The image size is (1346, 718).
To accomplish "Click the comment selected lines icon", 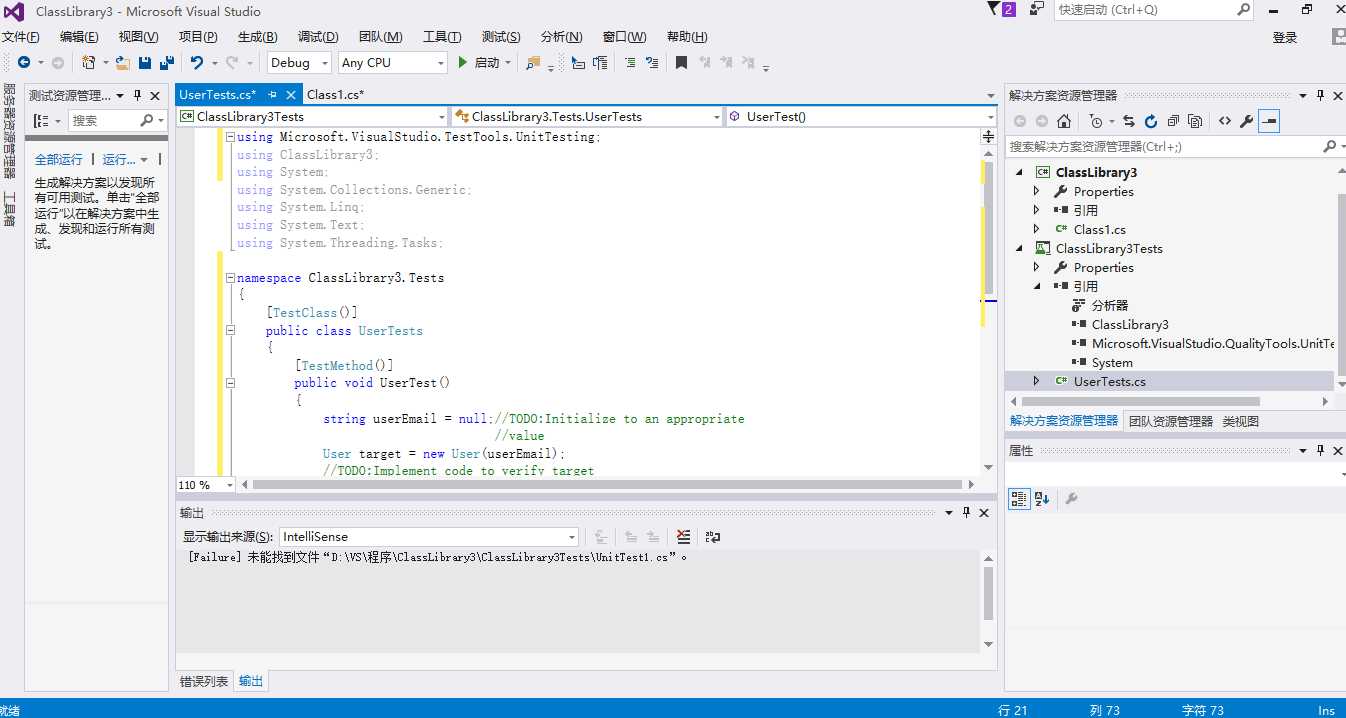I will click(x=630, y=62).
